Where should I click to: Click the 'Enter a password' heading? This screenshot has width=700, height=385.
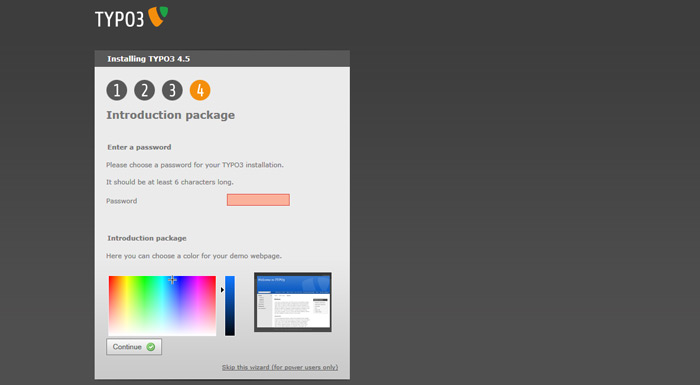[139, 147]
